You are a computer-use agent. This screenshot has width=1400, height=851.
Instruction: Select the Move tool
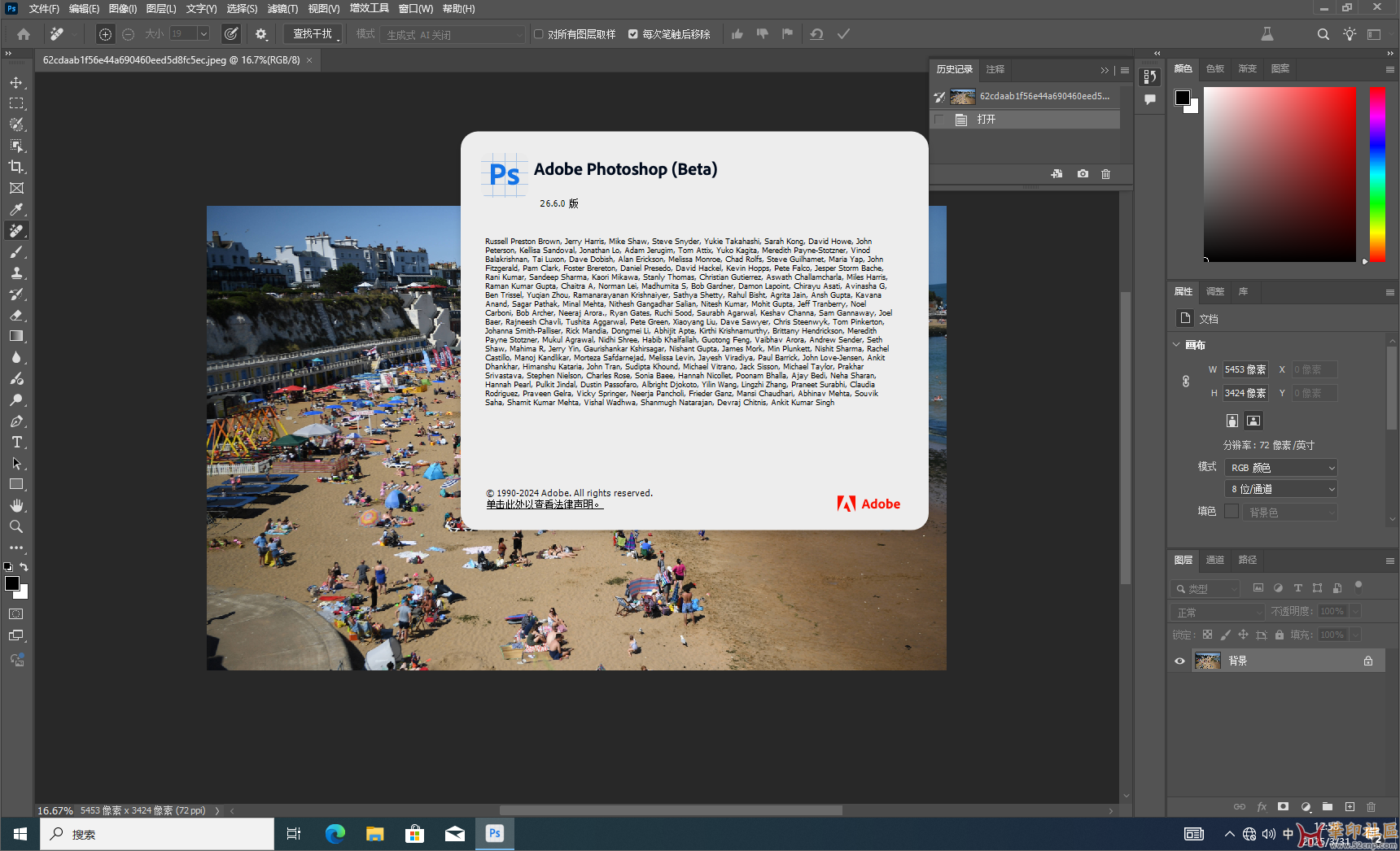click(x=16, y=82)
